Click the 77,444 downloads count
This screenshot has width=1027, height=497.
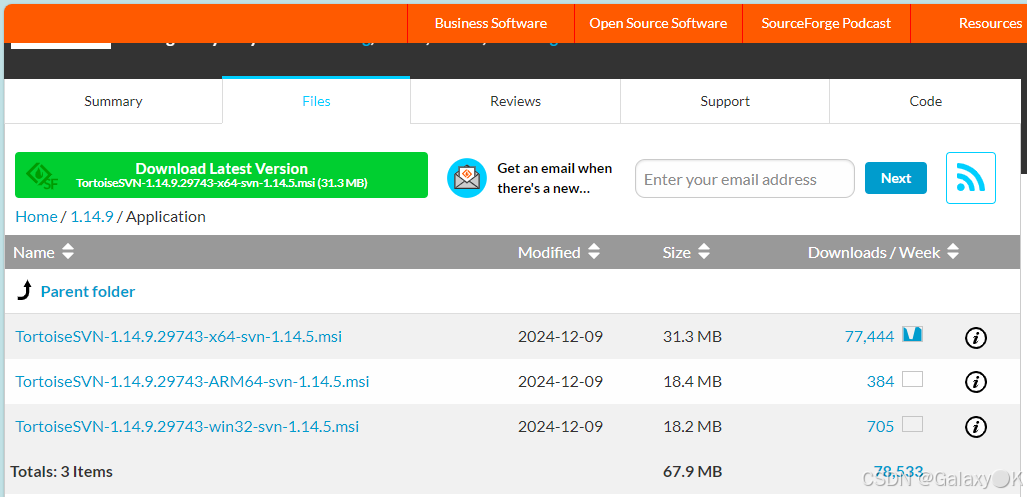[869, 337]
